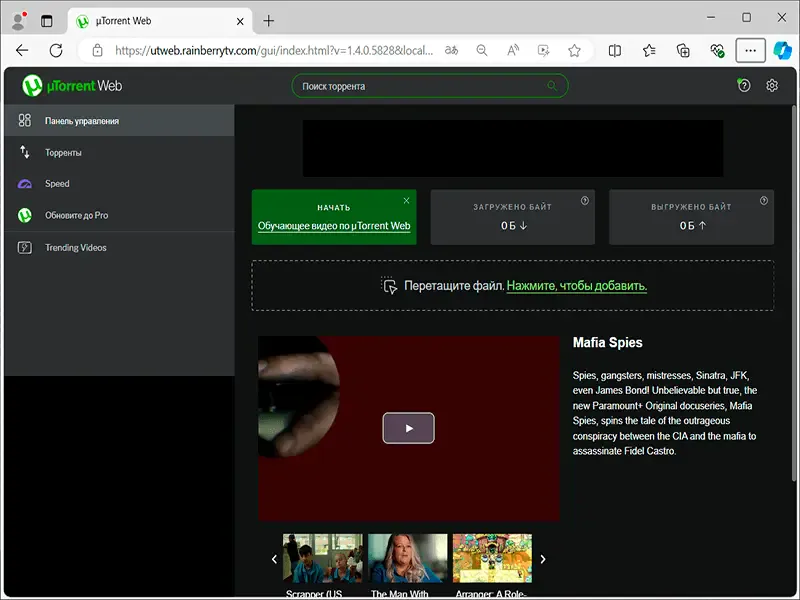The image size is (800, 600).
Task: Close the НАЧАТЬ green tutorial card
Action: click(x=406, y=201)
